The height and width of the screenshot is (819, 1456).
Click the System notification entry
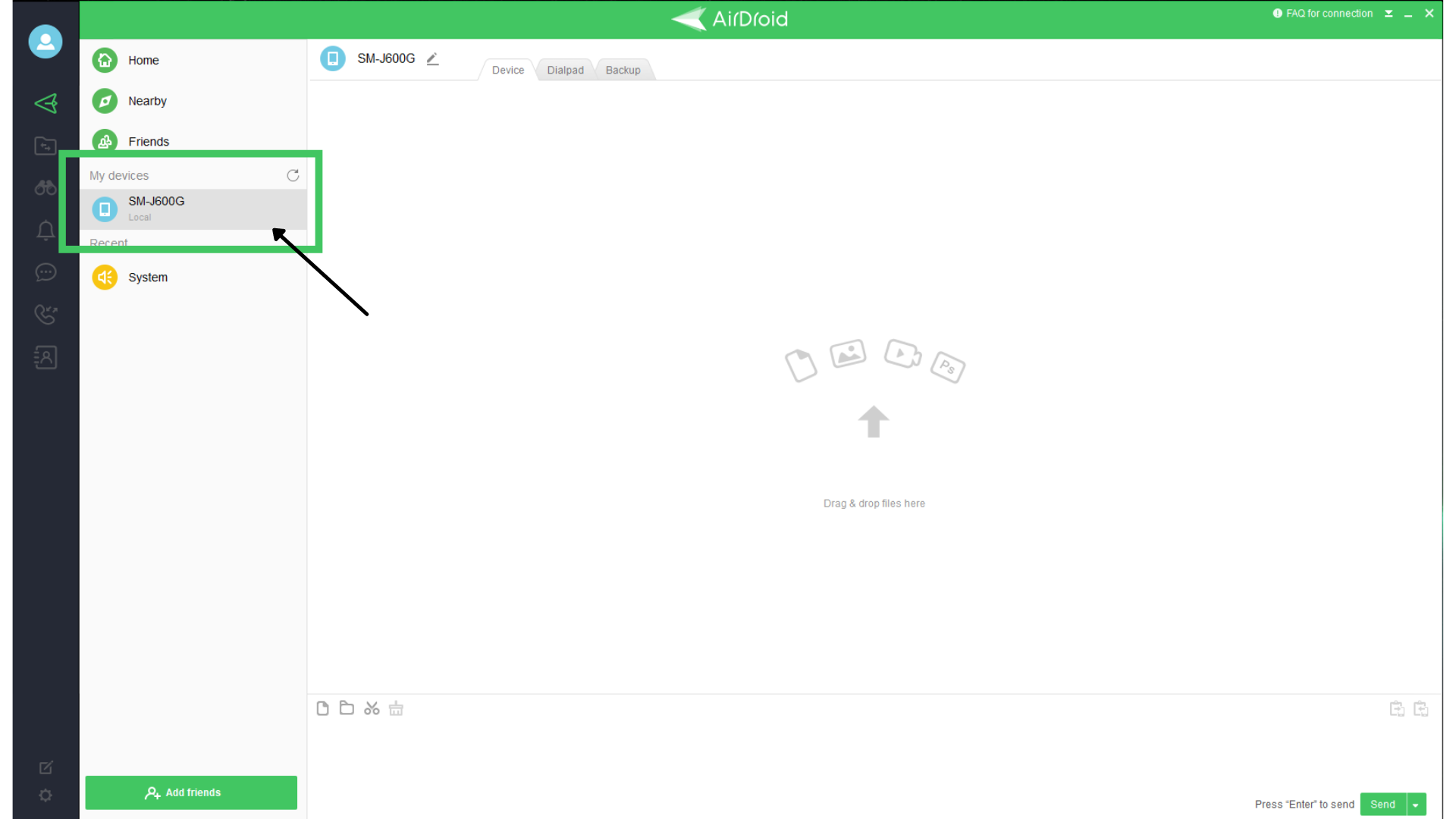(147, 277)
